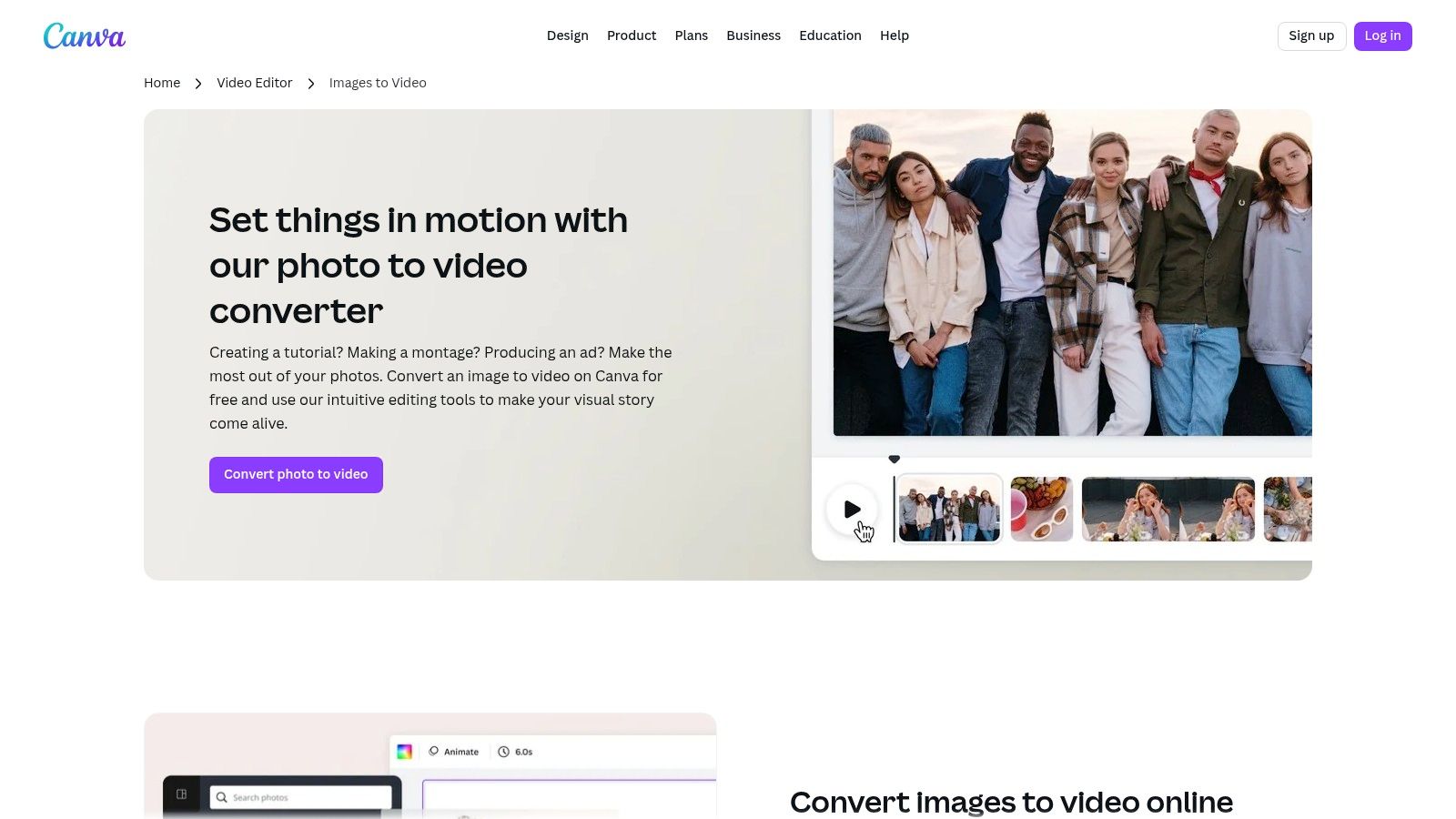Select the group photo thumbnail in the timeline
Screen dimensions: 1456x819
point(947,509)
